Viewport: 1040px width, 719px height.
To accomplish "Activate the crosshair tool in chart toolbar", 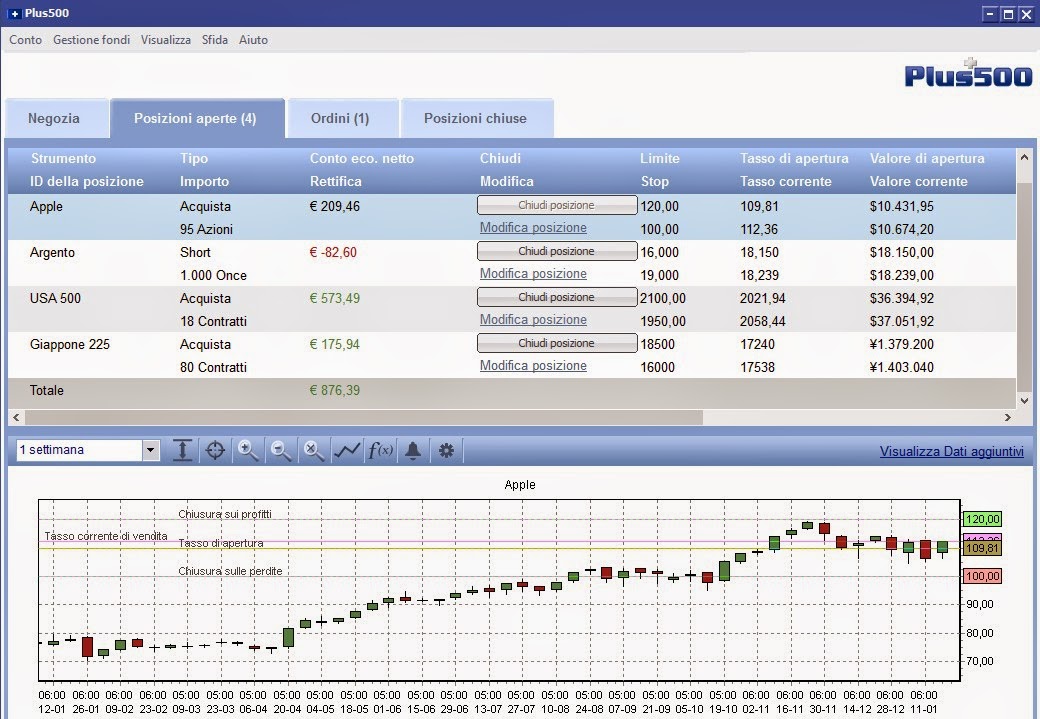I will click(x=215, y=450).
